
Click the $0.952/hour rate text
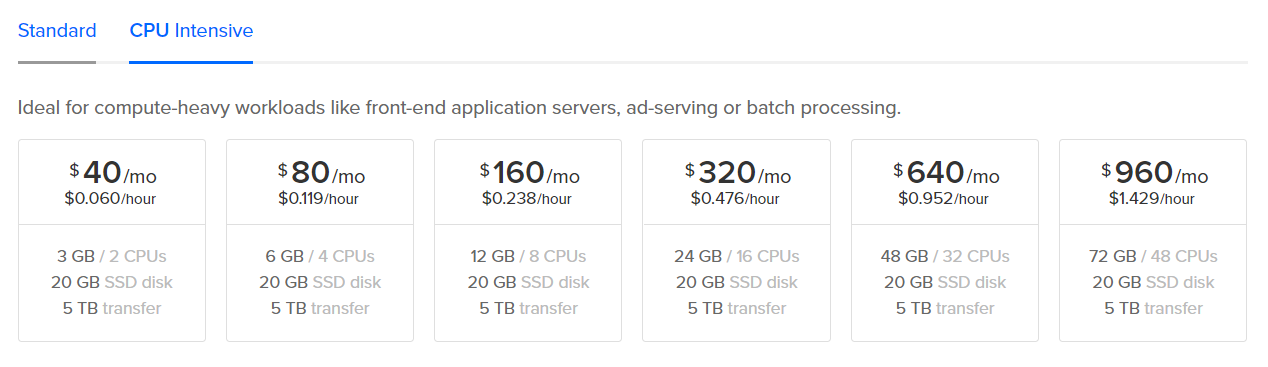[x=943, y=198]
